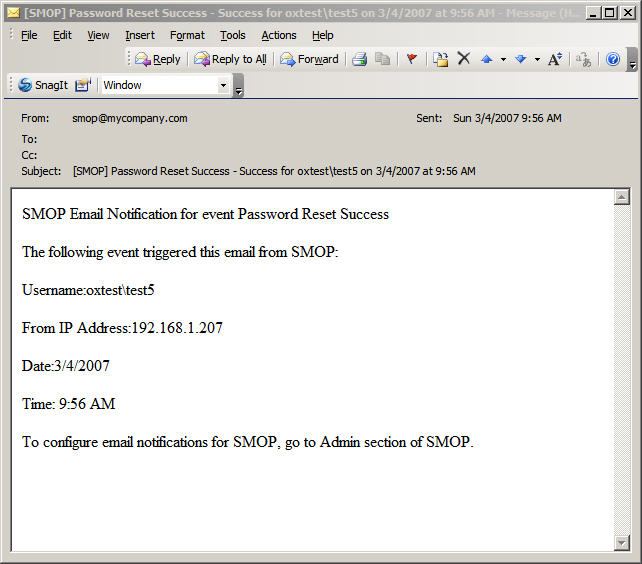The height and width of the screenshot is (564, 642).
Task: Click the subject line text
Action: (274, 171)
